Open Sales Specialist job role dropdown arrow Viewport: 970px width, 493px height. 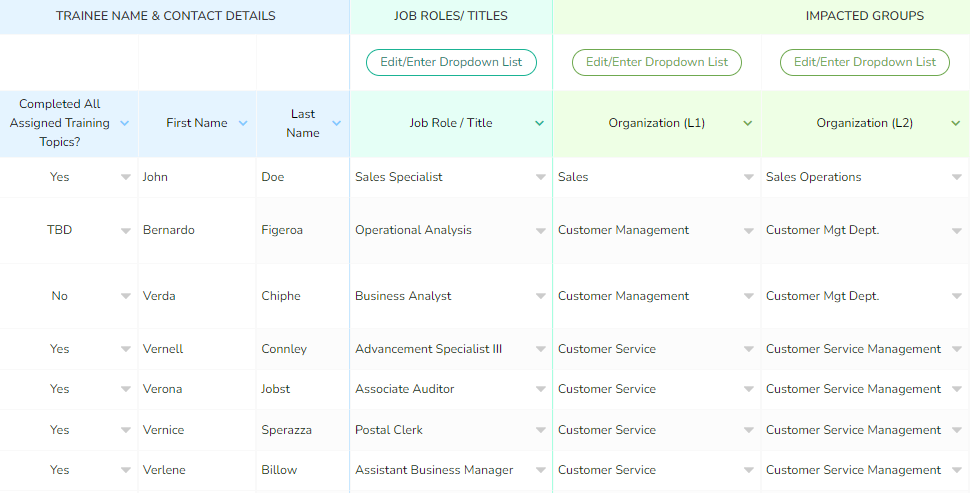click(541, 177)
